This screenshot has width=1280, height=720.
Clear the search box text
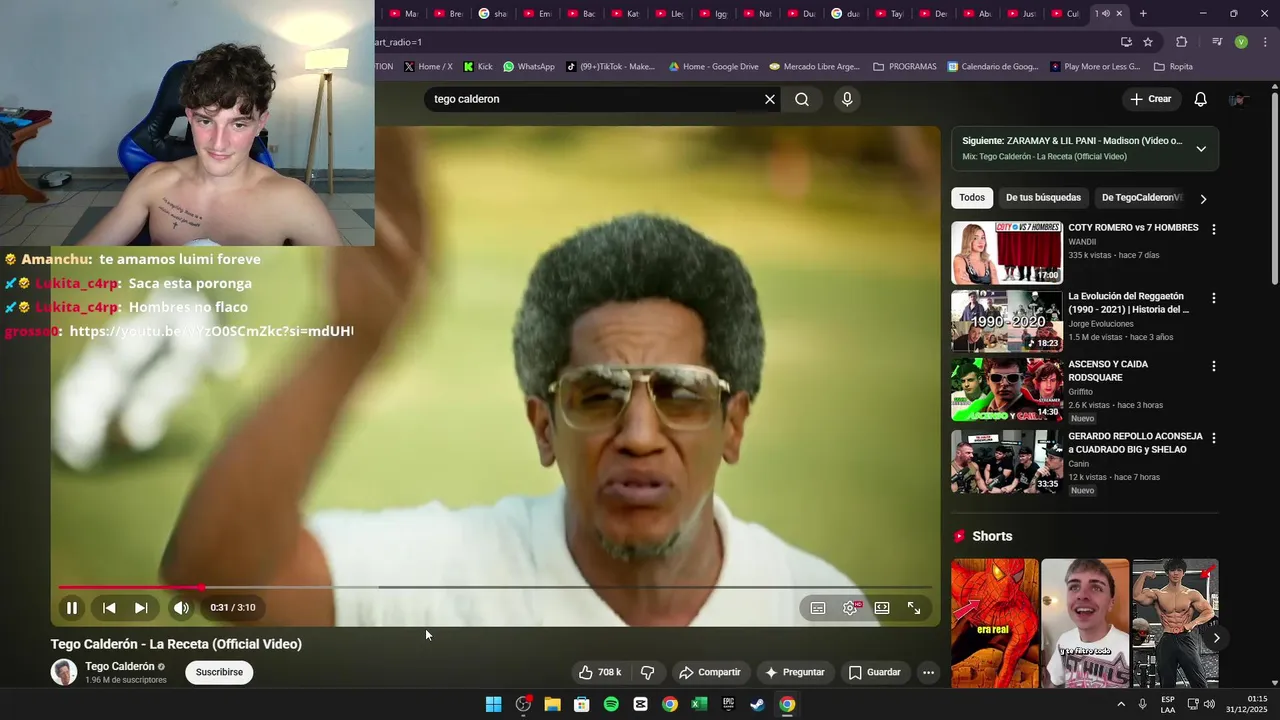point(770,99)
